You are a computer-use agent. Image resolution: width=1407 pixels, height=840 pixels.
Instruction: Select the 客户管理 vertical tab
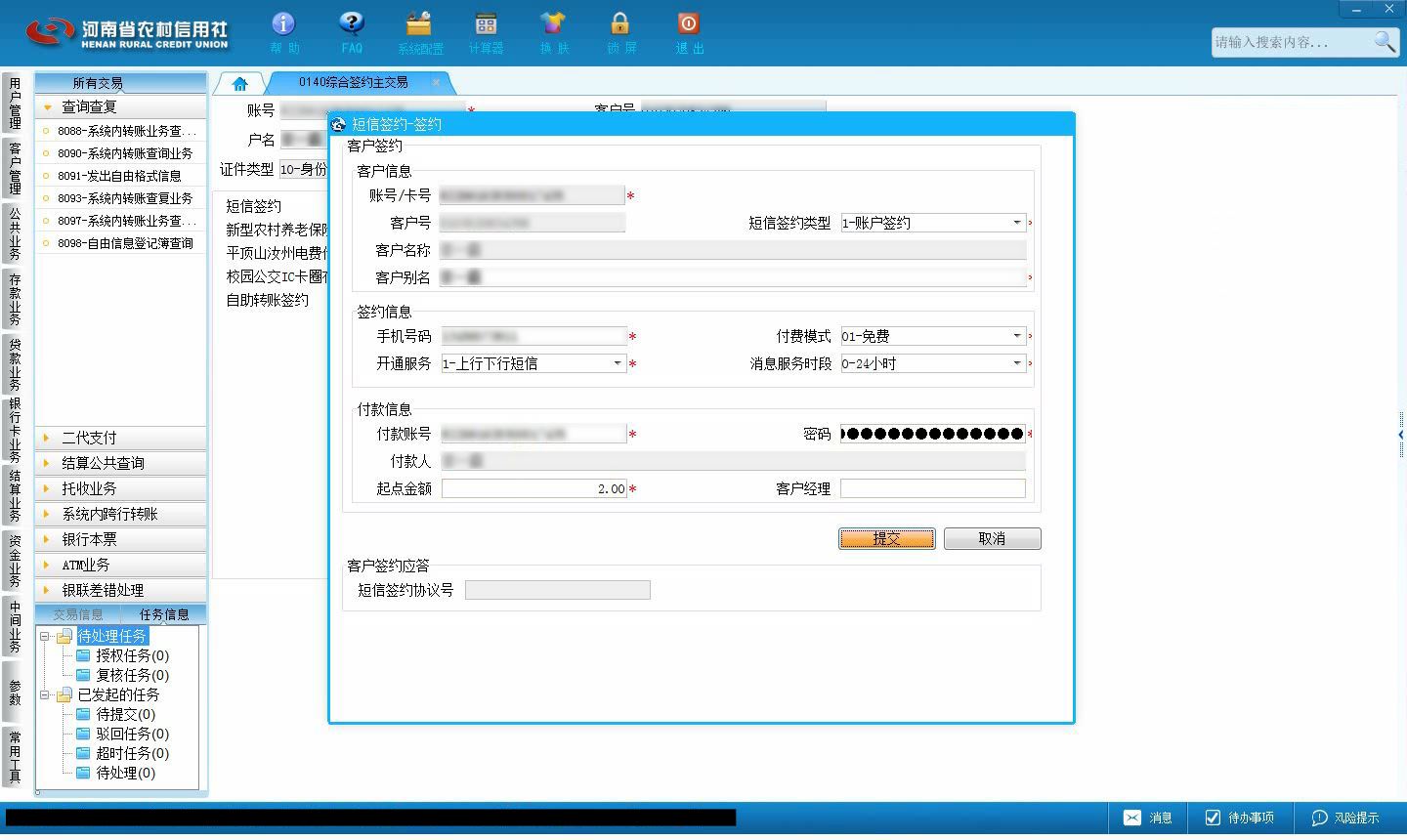[15, 168]
